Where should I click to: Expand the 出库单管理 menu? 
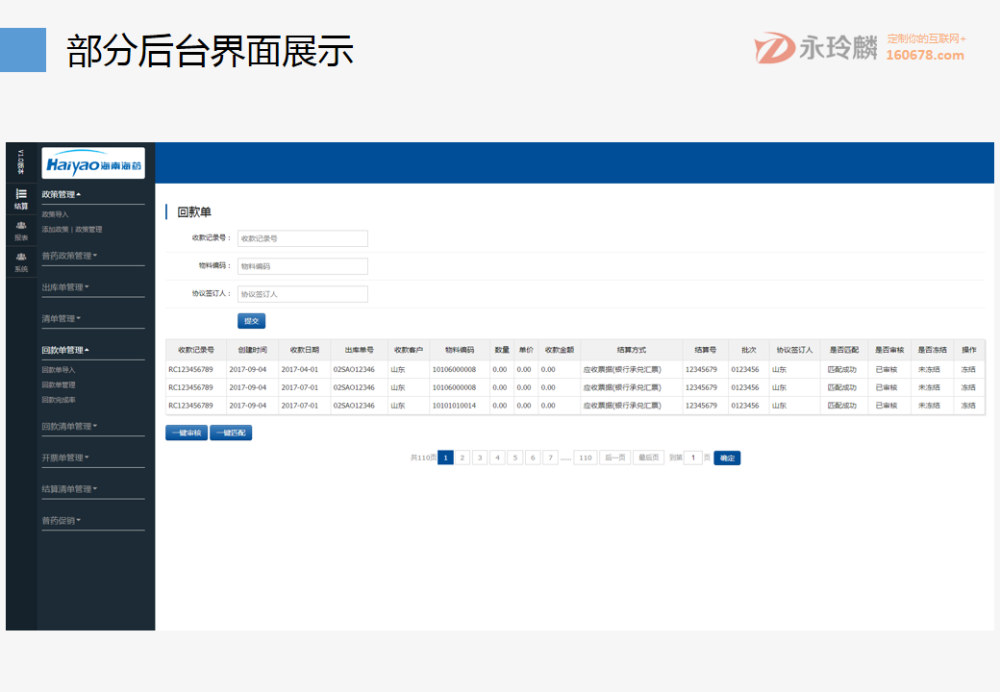tap(63, 288)
